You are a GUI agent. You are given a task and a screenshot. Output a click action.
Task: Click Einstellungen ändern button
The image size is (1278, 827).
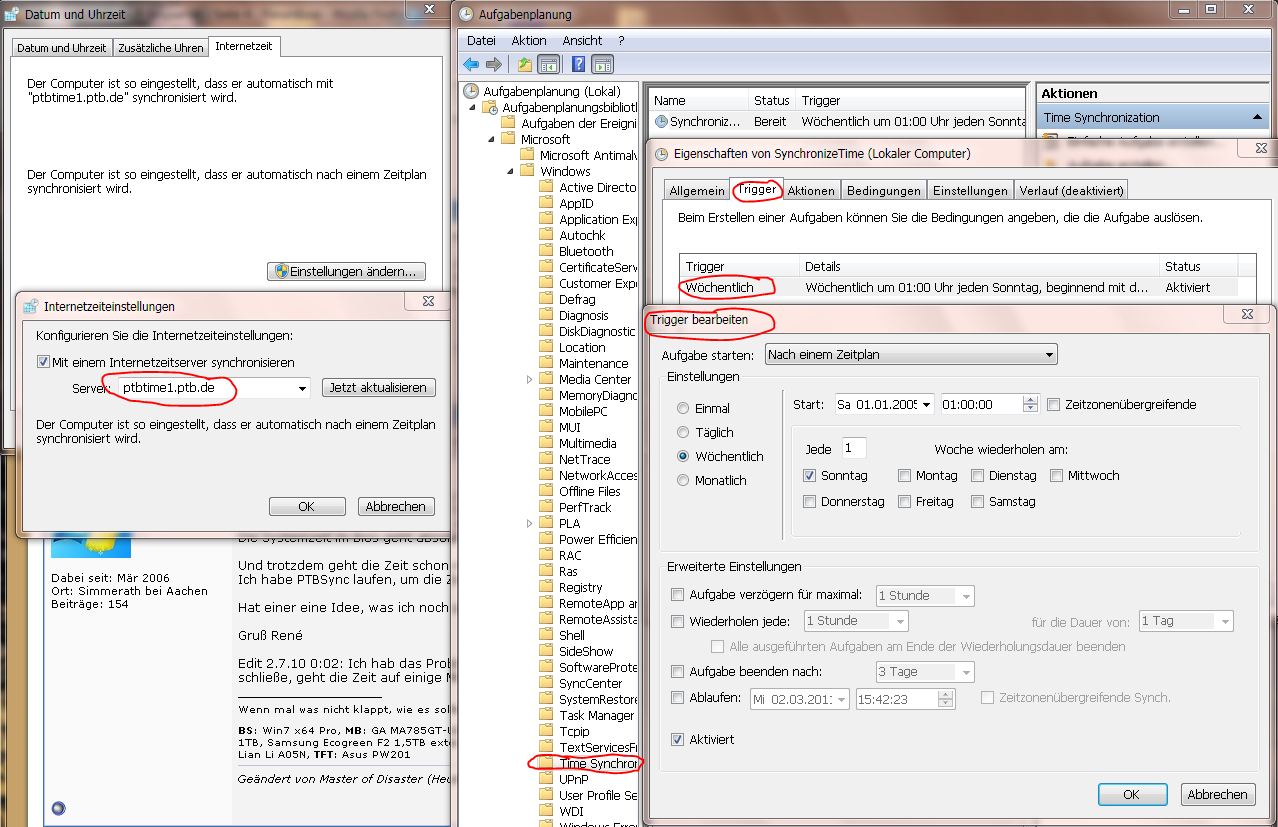pyautogui.click(x=347, y=272)
